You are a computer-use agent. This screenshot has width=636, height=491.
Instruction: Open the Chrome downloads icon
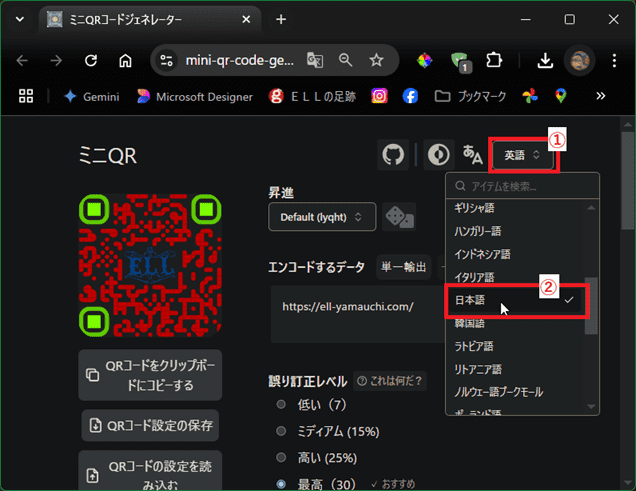click(545, 60)
